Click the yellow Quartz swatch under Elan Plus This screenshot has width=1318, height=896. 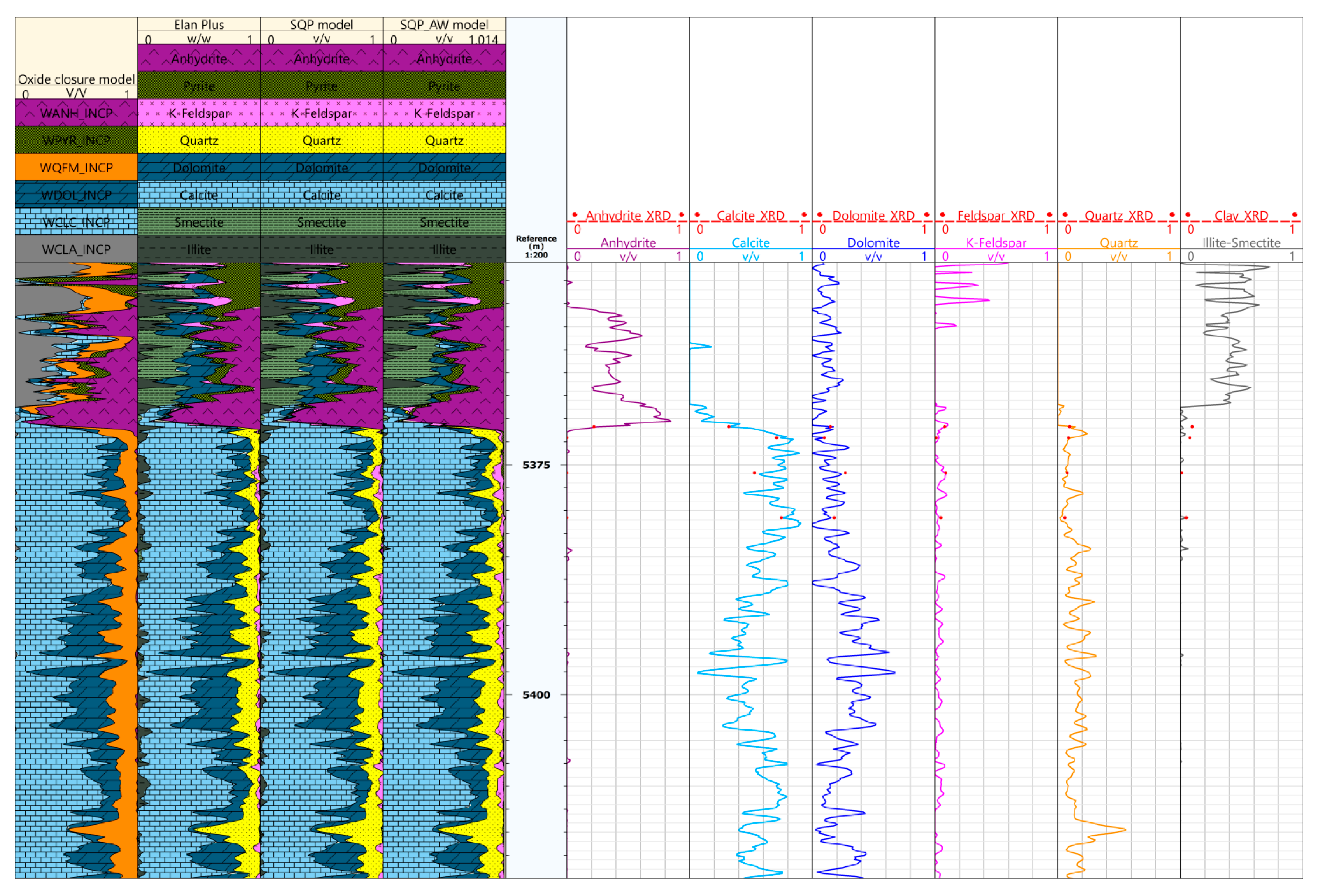pos(199,140)
